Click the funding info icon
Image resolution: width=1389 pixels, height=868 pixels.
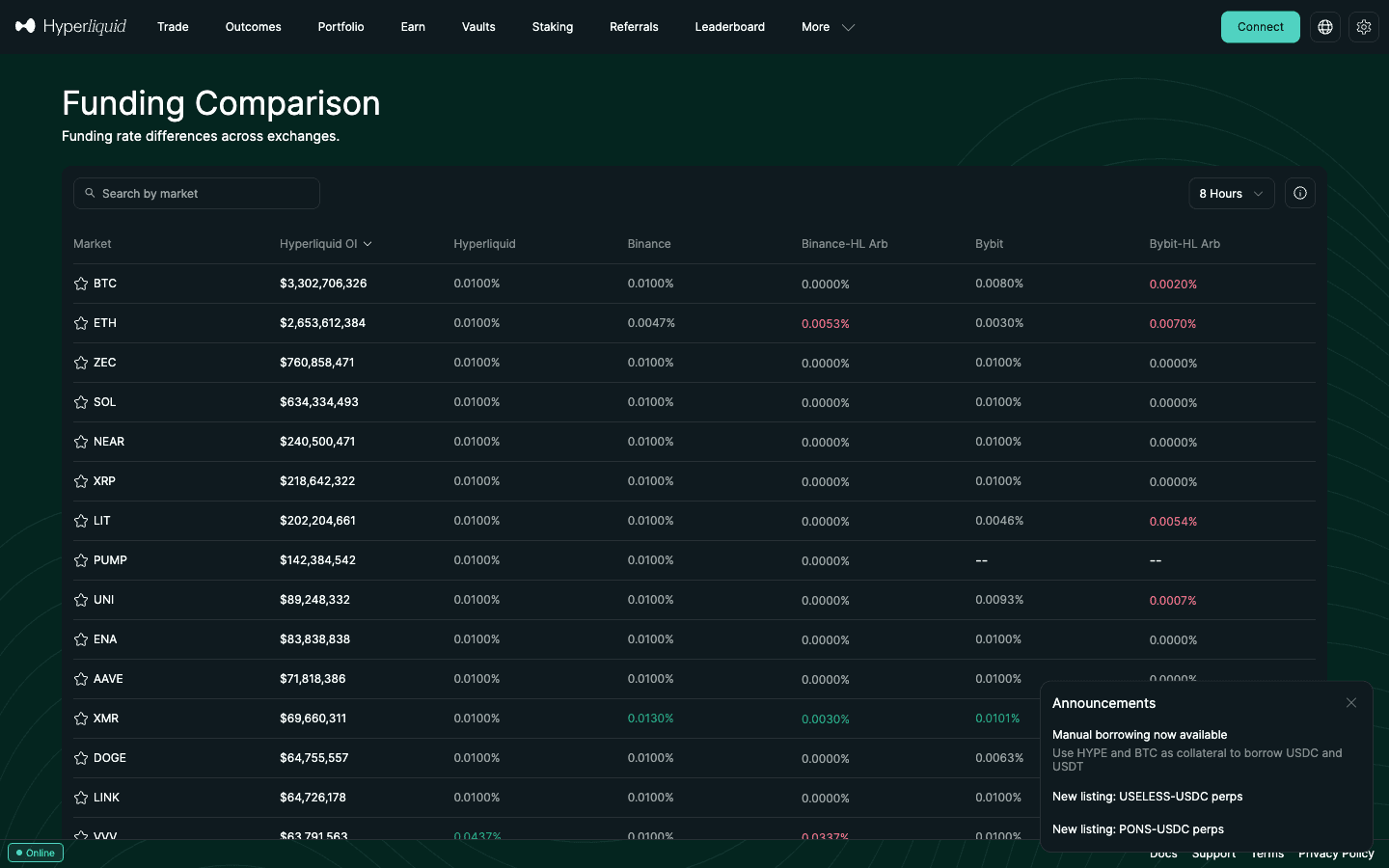[x=1300, y=193]
